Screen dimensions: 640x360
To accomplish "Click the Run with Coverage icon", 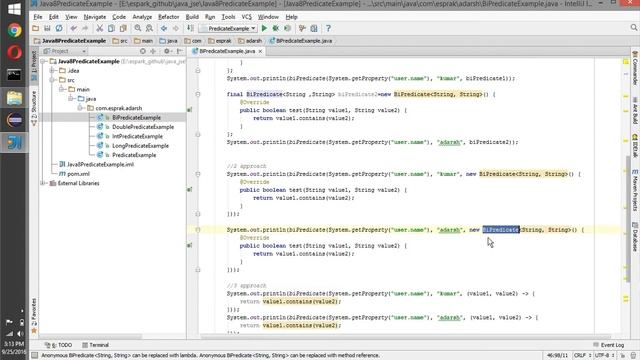I will pyautogui.click(x=287, y=28).
